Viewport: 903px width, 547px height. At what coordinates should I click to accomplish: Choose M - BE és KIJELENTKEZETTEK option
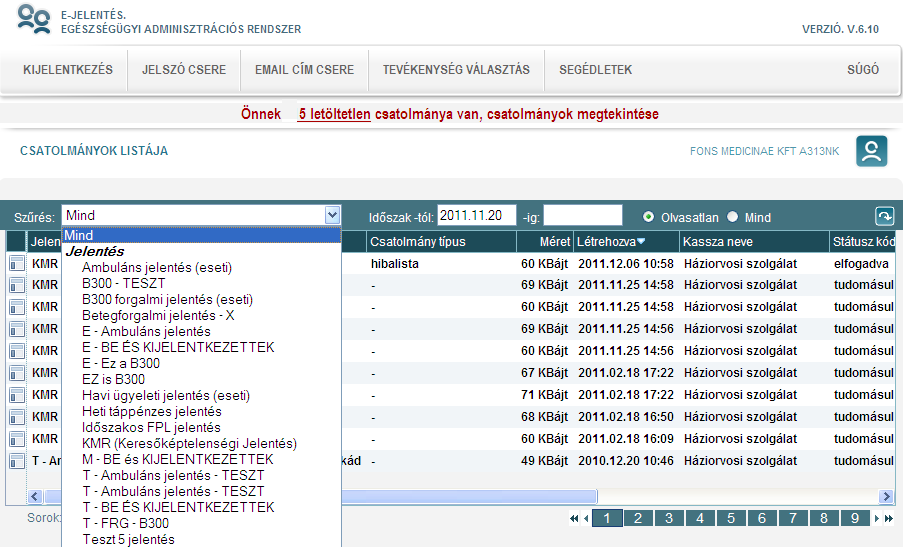point(178,459)
